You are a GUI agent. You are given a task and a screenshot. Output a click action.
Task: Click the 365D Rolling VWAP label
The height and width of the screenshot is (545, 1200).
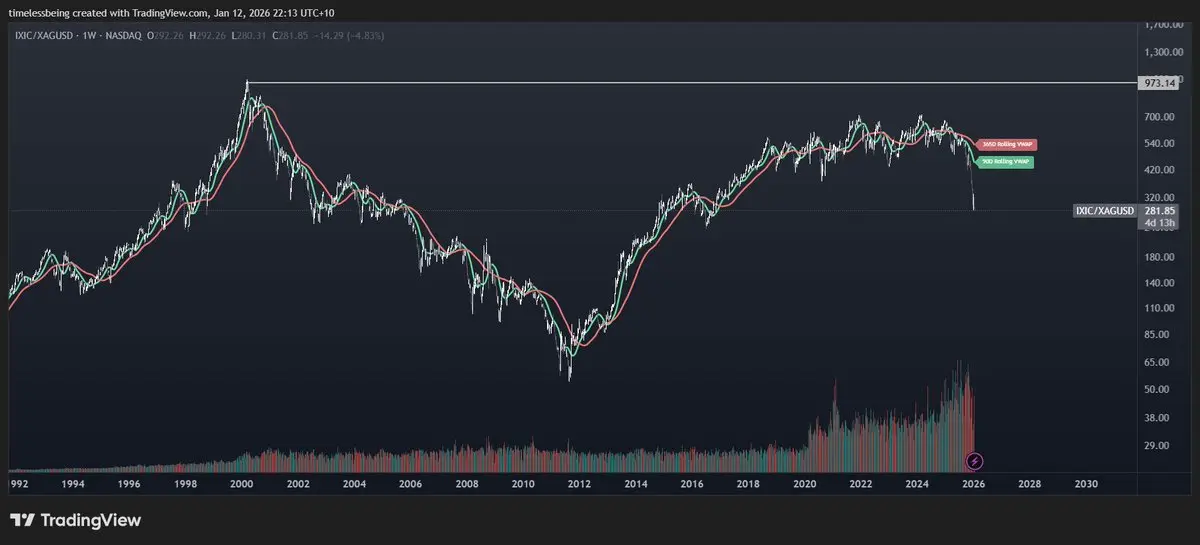pos(1005,144)
